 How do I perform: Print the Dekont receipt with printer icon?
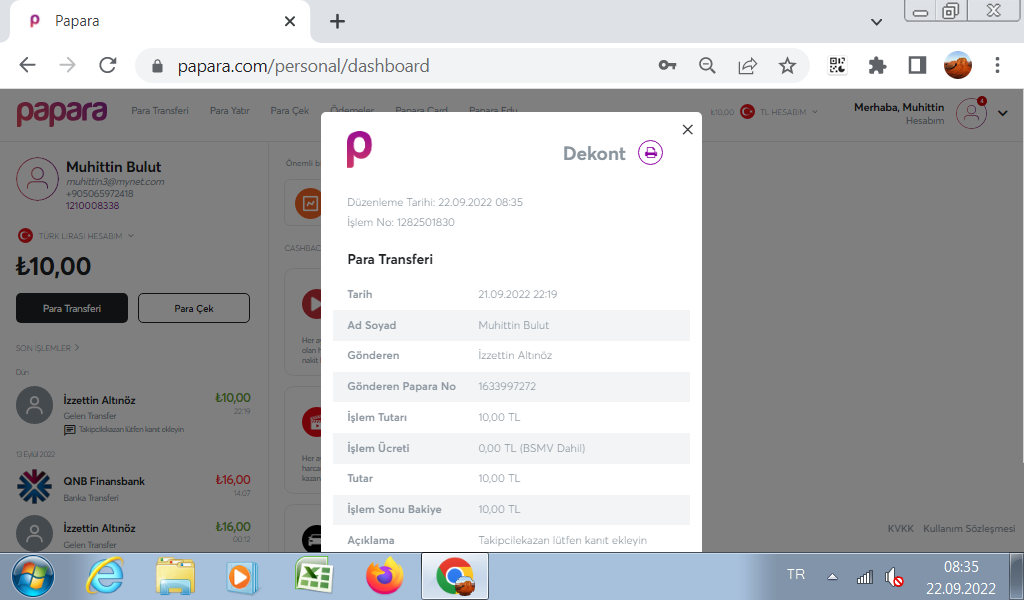point(650,153)
